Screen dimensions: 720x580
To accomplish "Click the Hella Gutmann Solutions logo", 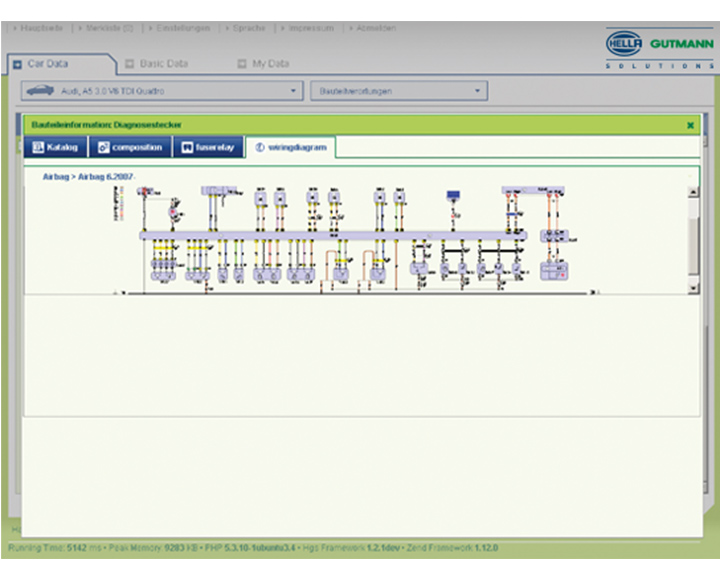I will click(x=660, y=49).
